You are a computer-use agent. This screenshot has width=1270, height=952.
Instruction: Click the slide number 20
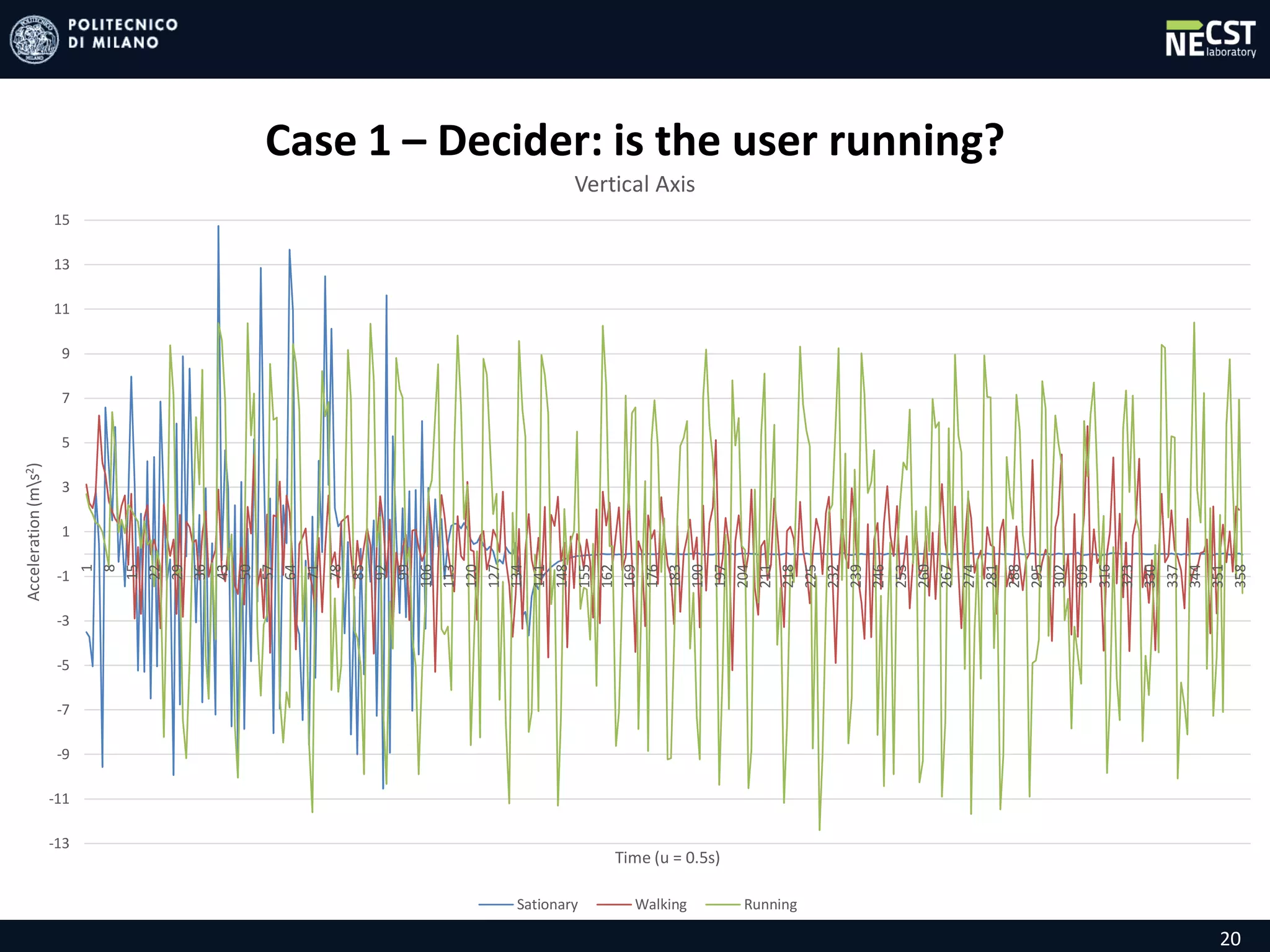click(x=1230, y=938)
